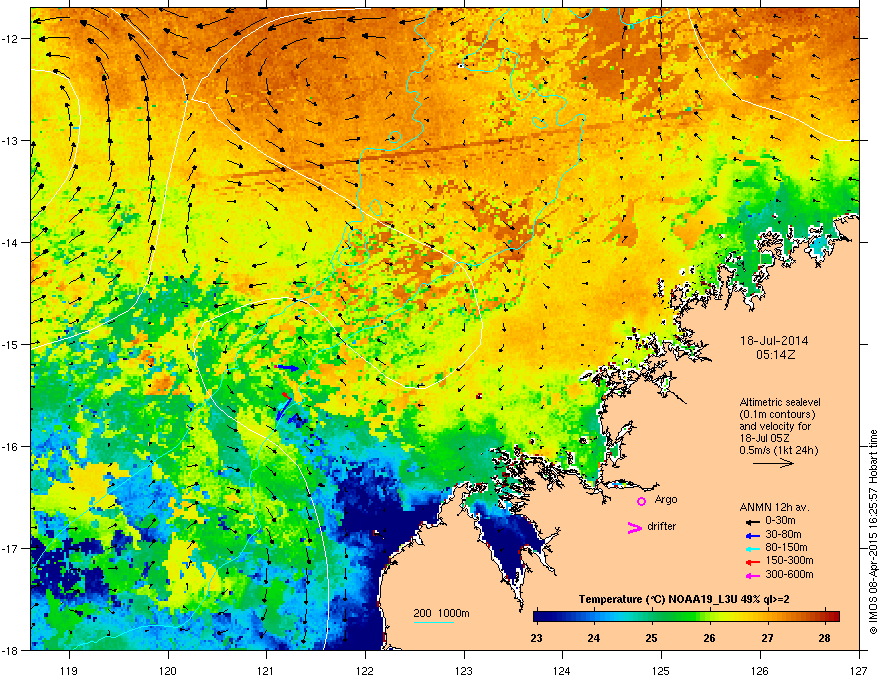880x680 pixels.
Task: Click the temperature color bar at 23
Action: 537,616
